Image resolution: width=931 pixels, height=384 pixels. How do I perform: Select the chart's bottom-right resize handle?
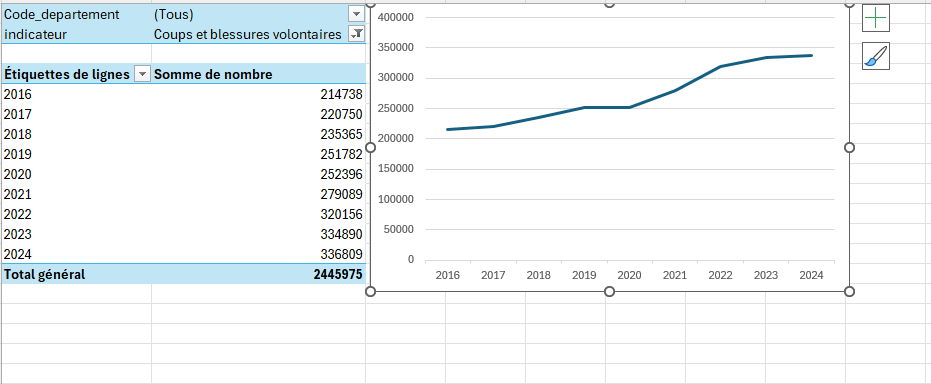pos(849,291)
